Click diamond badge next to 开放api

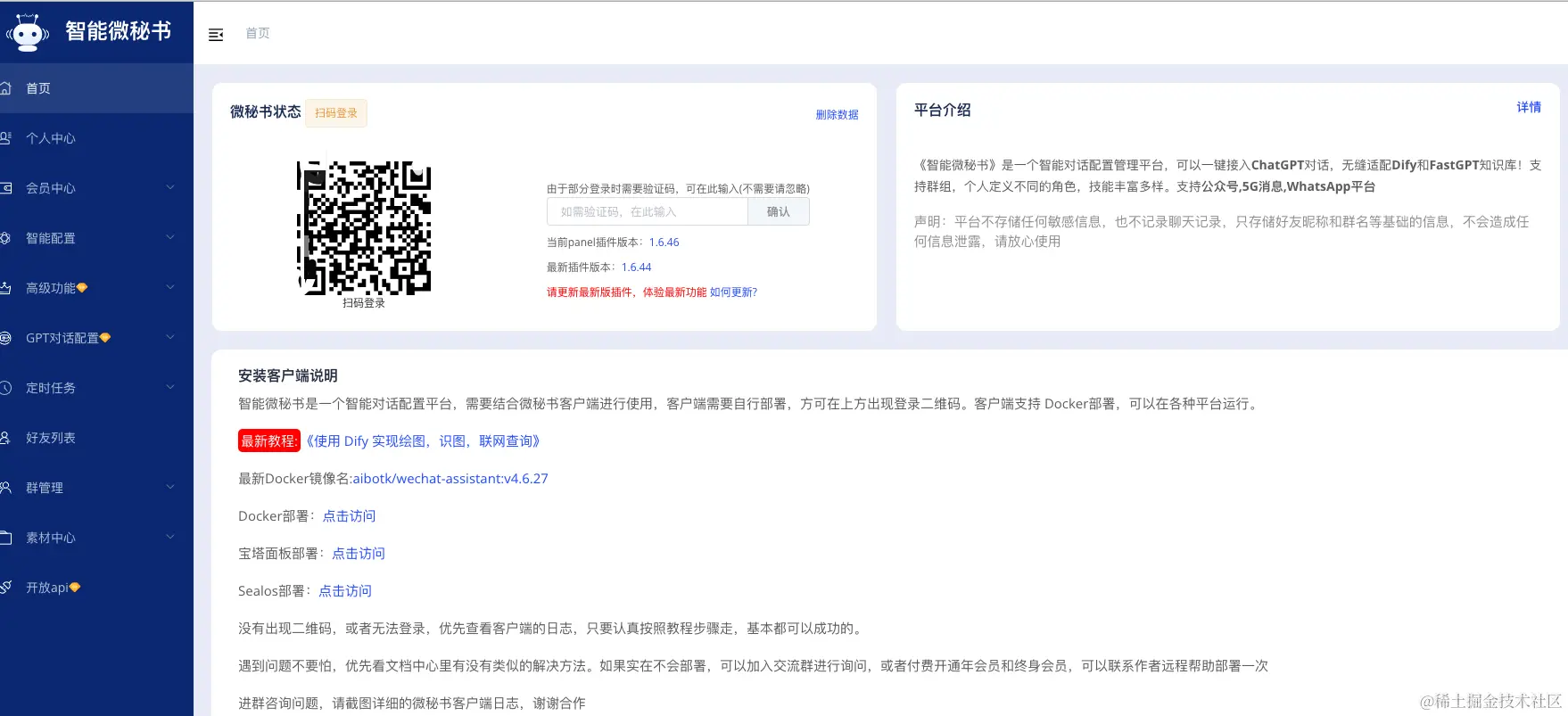coord(75,588)
